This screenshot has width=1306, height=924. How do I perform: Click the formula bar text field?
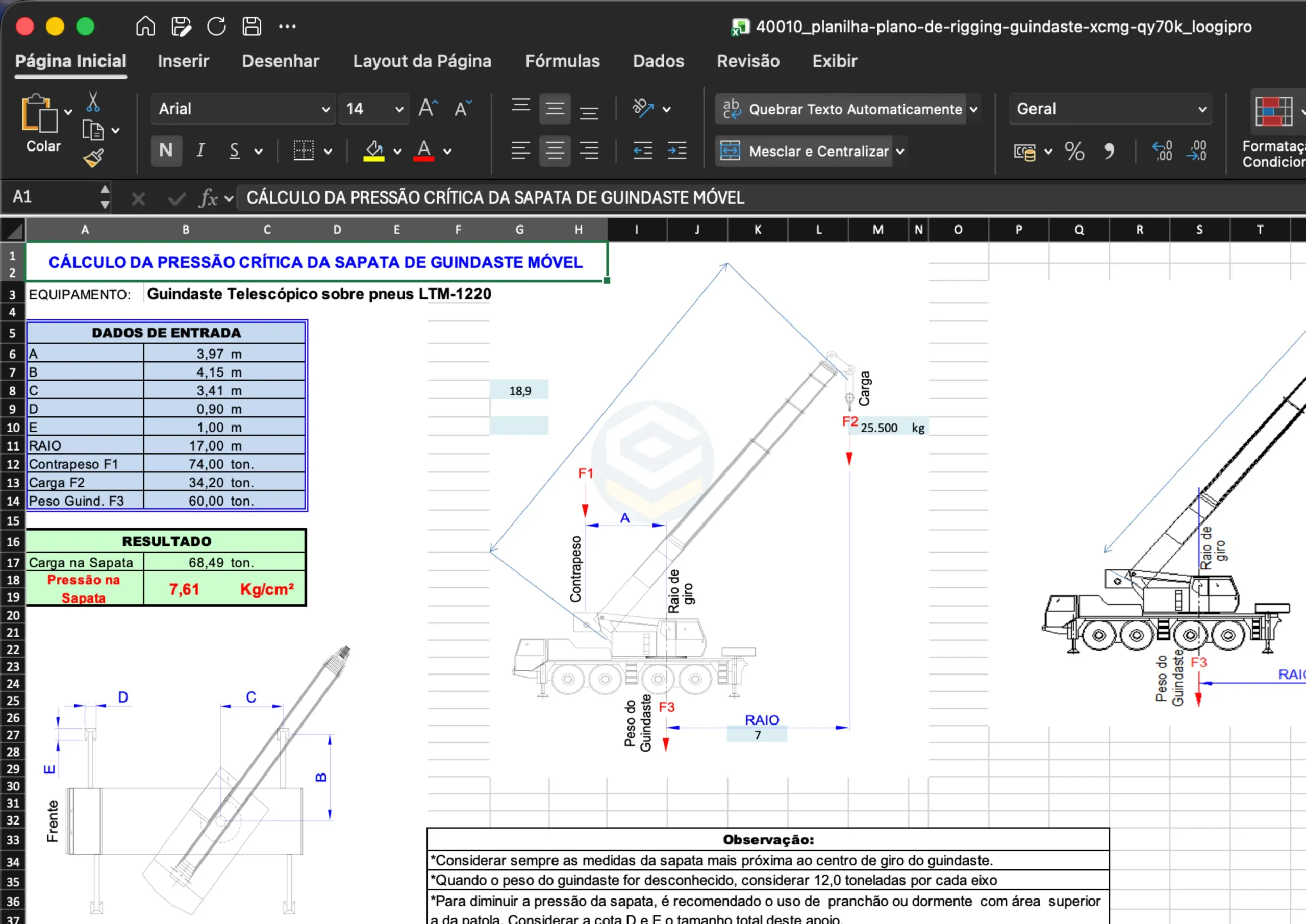[771, 197]
